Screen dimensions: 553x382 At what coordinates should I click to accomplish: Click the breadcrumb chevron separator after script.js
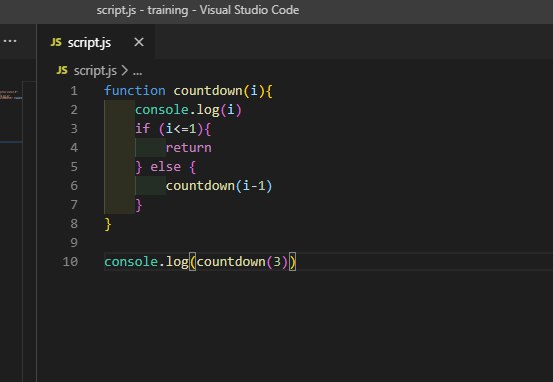(124, 71)
